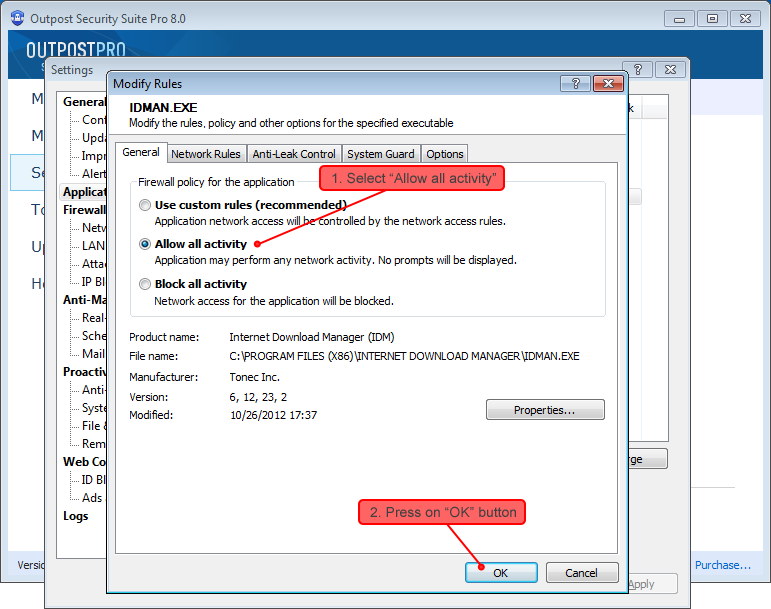Select Schedule item under Anti-Malware tree
The width and height of the screenshot is (771, 609).
(93, 336)
